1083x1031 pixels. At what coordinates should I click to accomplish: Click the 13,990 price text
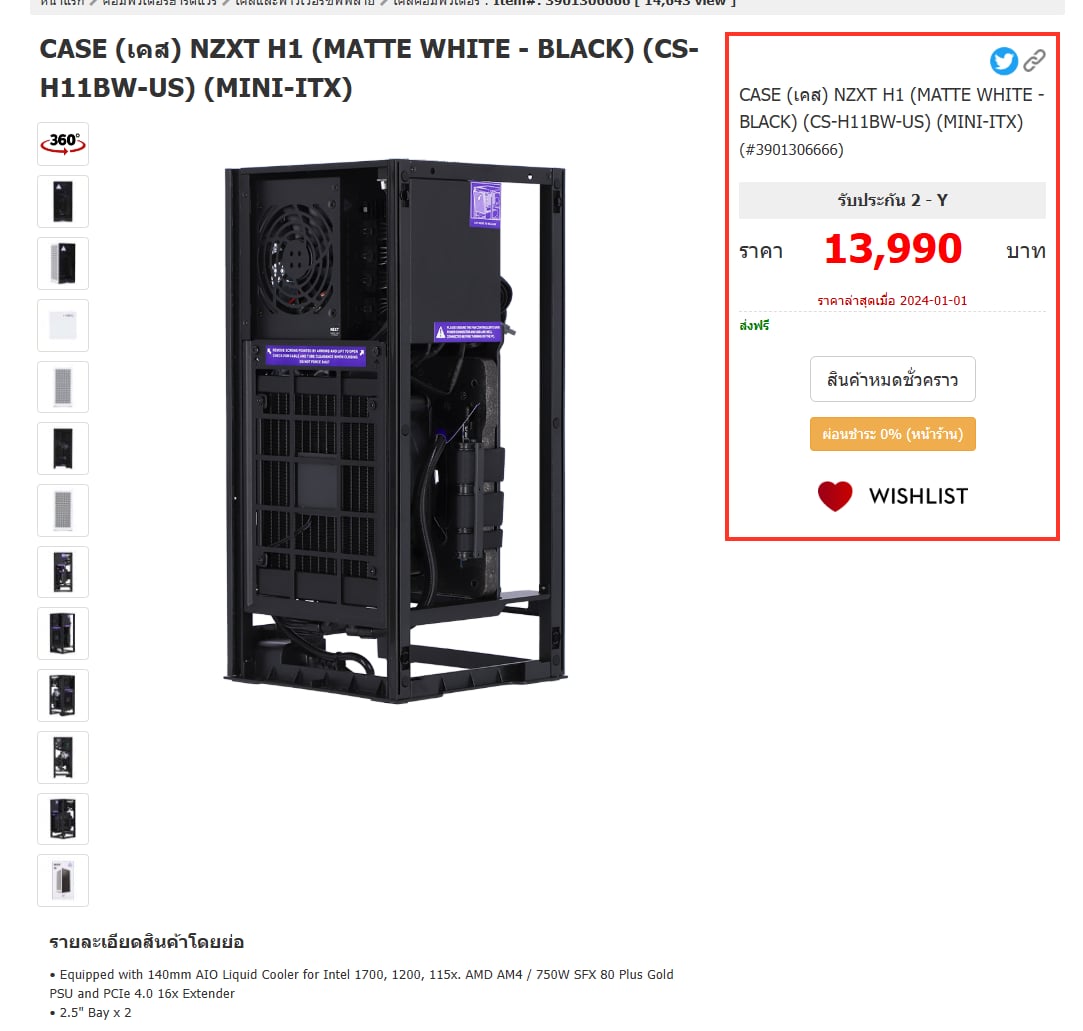pos(893,249)
